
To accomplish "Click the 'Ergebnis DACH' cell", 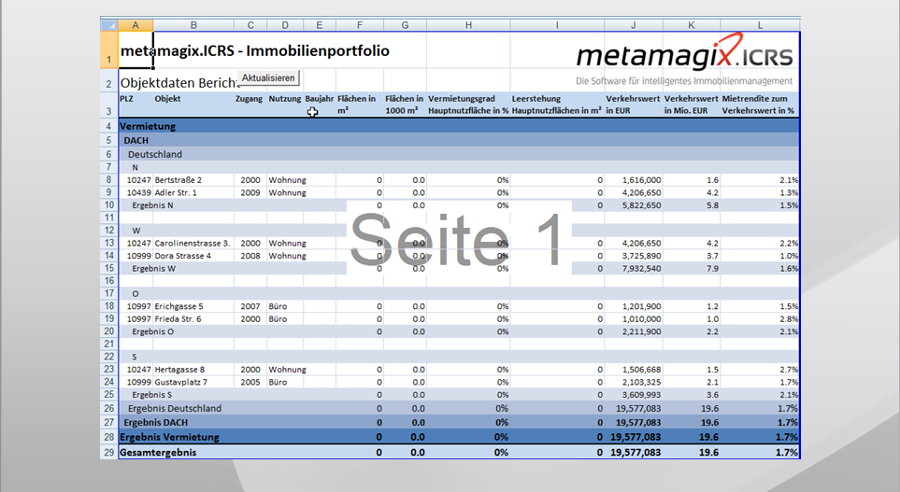I will pyautogui.click(x=156, y=423).
